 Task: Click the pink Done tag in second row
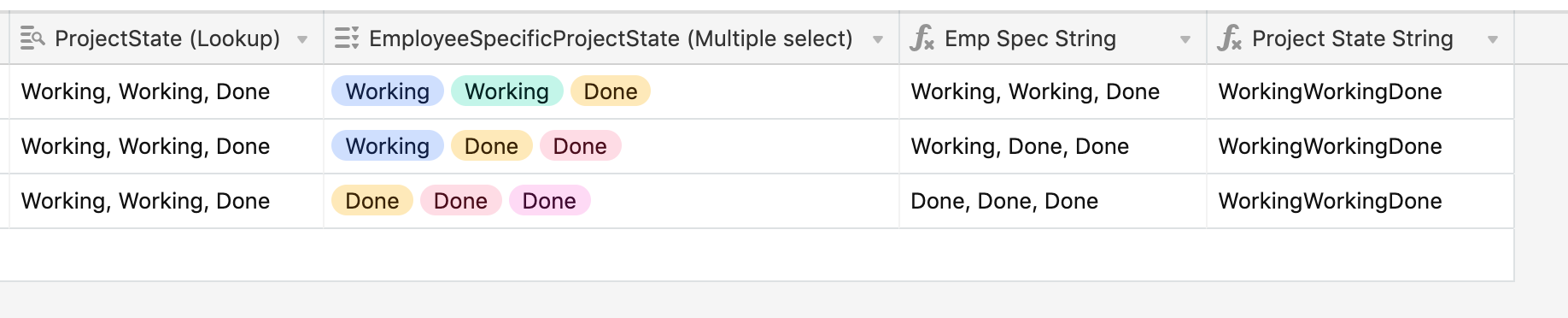point(580,146)
